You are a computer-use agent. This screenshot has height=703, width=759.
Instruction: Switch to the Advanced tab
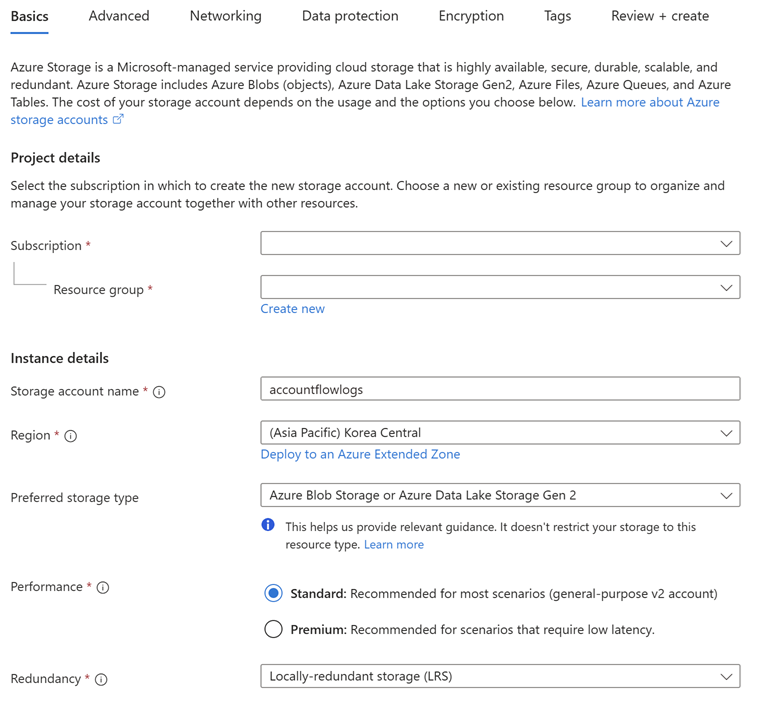click(x=119, y=16)
